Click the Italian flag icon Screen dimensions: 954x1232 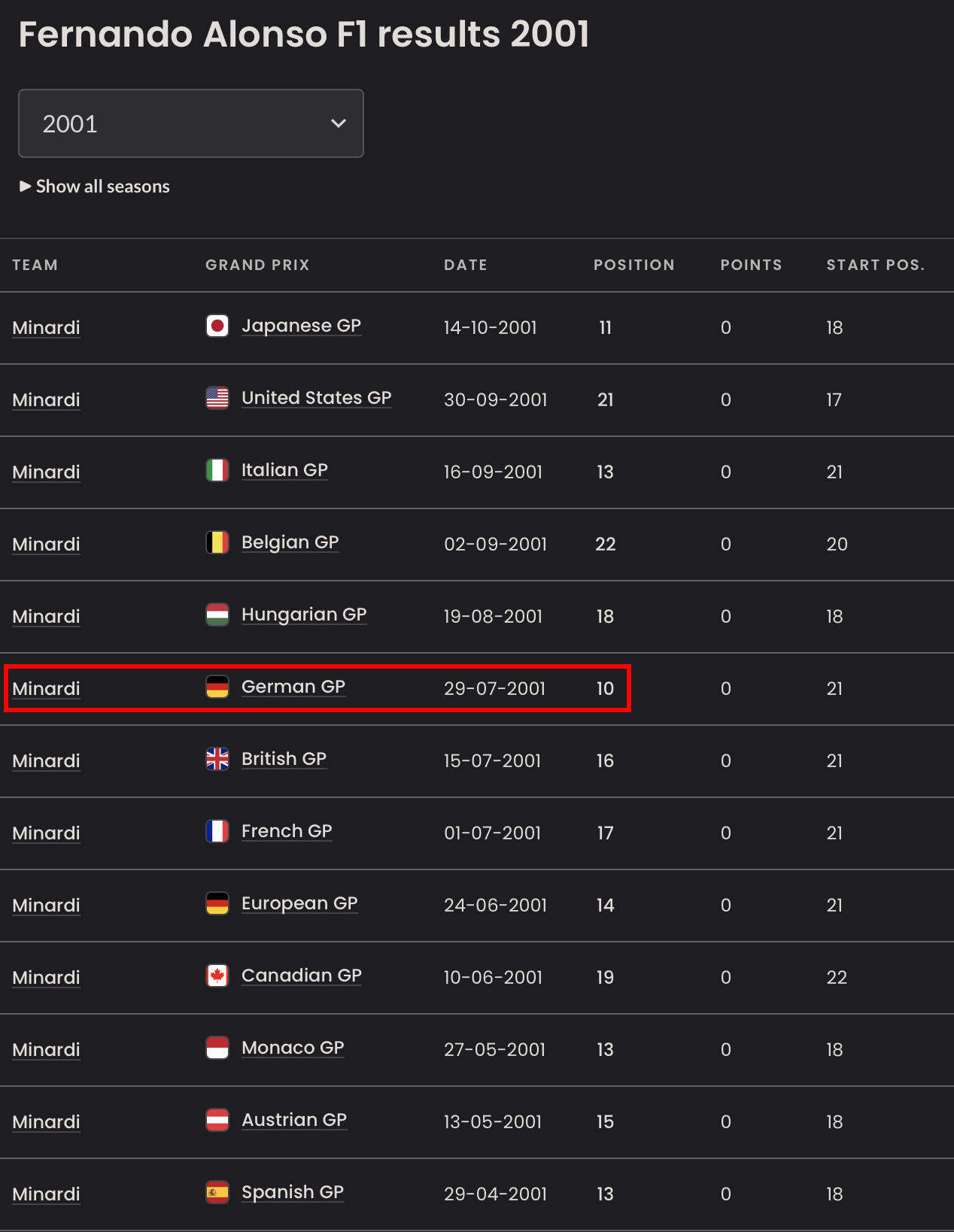pyautogui.click(x=217, y=470)
